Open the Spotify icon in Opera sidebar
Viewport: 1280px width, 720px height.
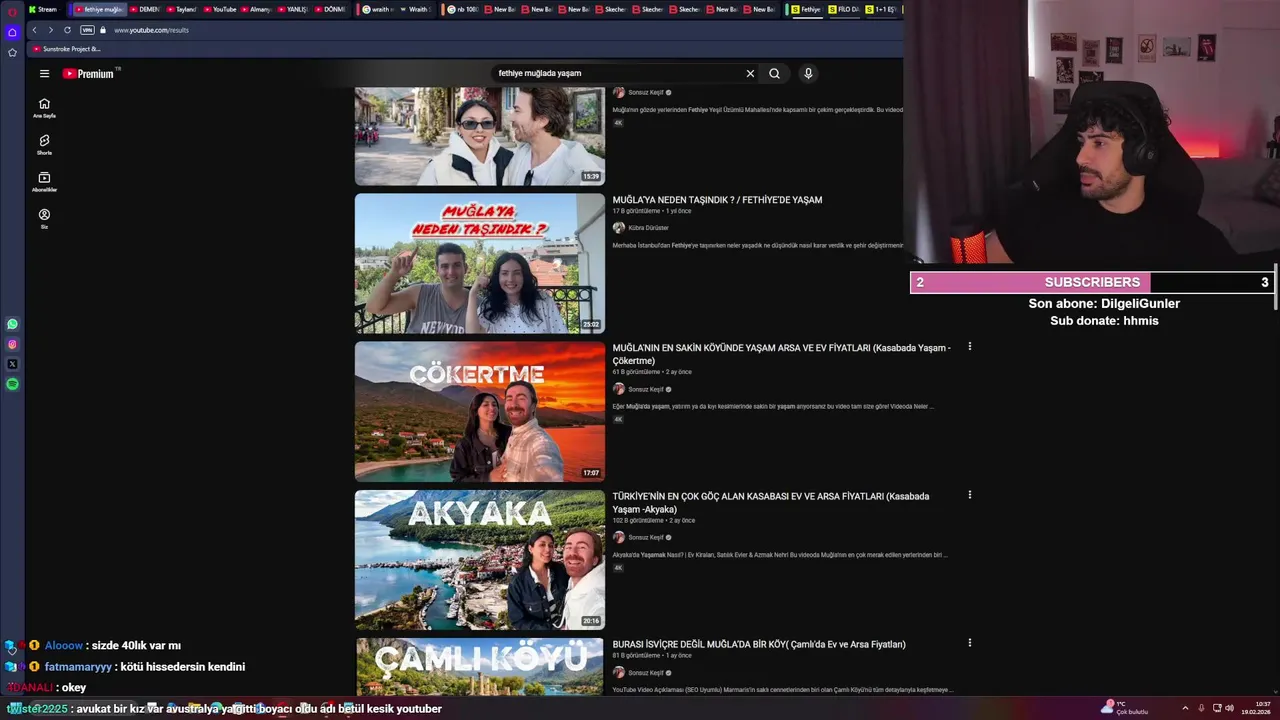tap(12, 384)
